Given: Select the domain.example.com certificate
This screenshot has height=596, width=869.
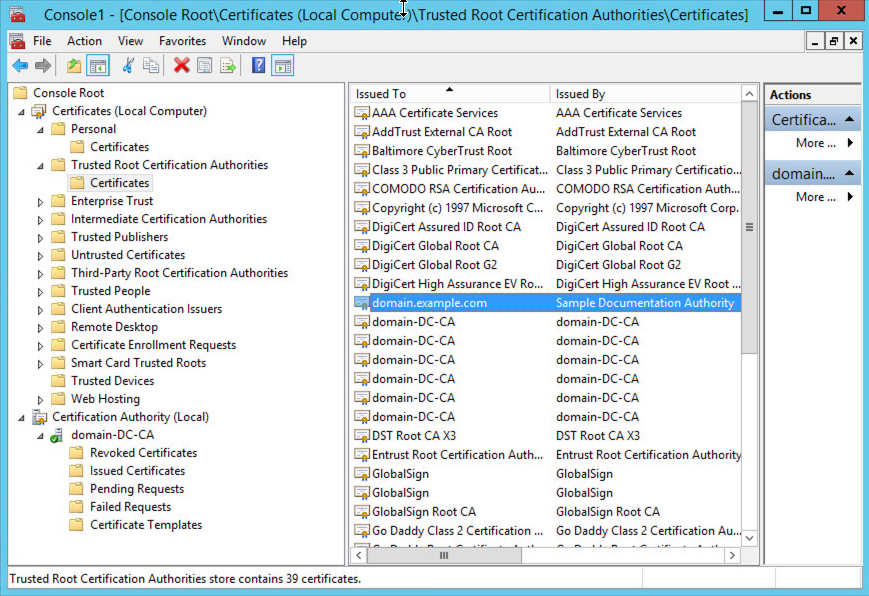Looking at the screenshot, I should point(430,302).
